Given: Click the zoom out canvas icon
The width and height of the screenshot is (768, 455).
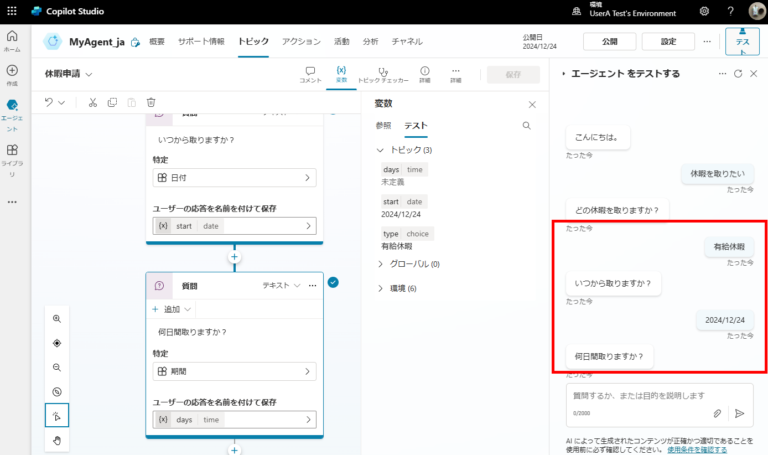Looking at the screenshot, I should [x=57, y=367].
